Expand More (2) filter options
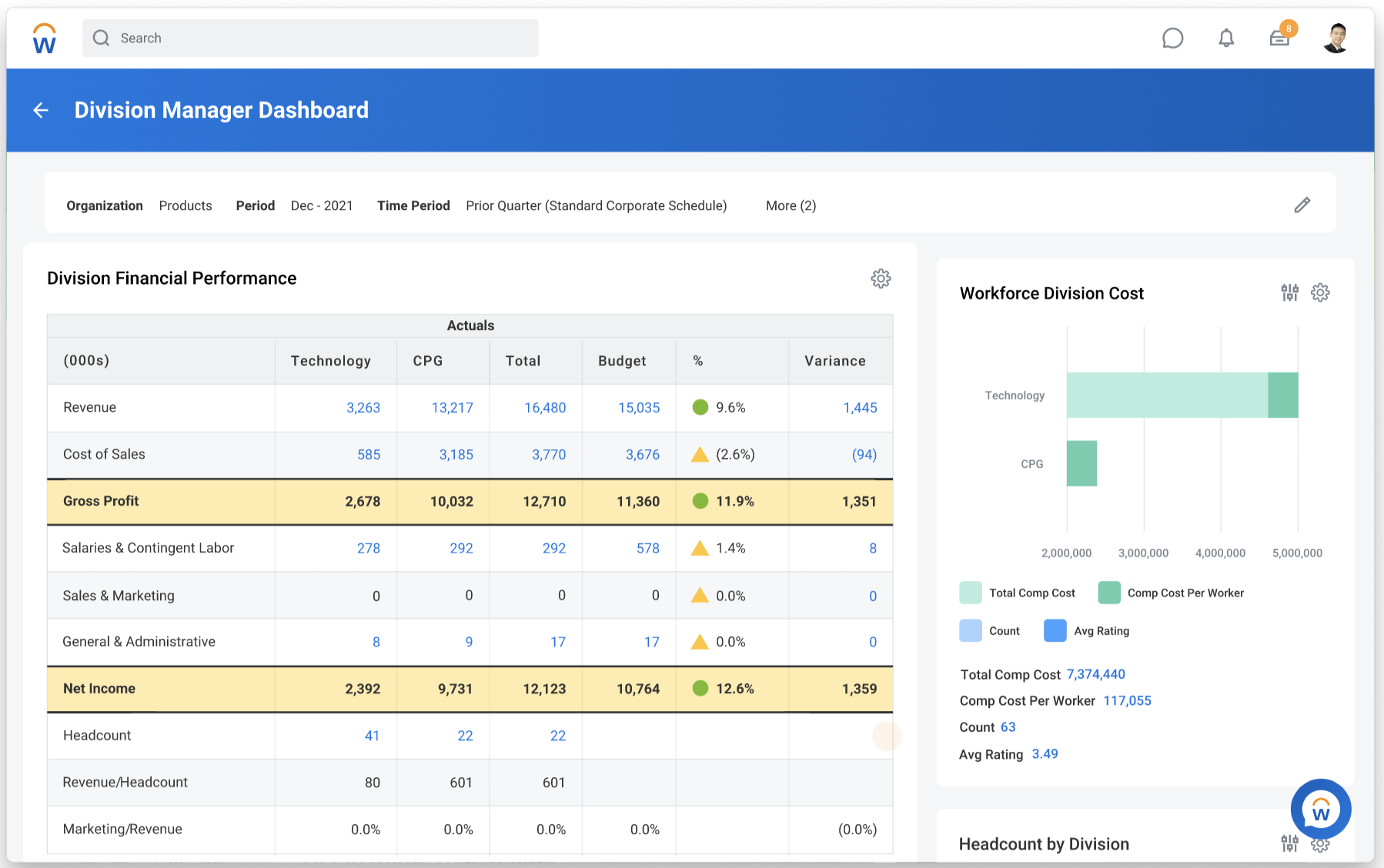 [791, 205]
